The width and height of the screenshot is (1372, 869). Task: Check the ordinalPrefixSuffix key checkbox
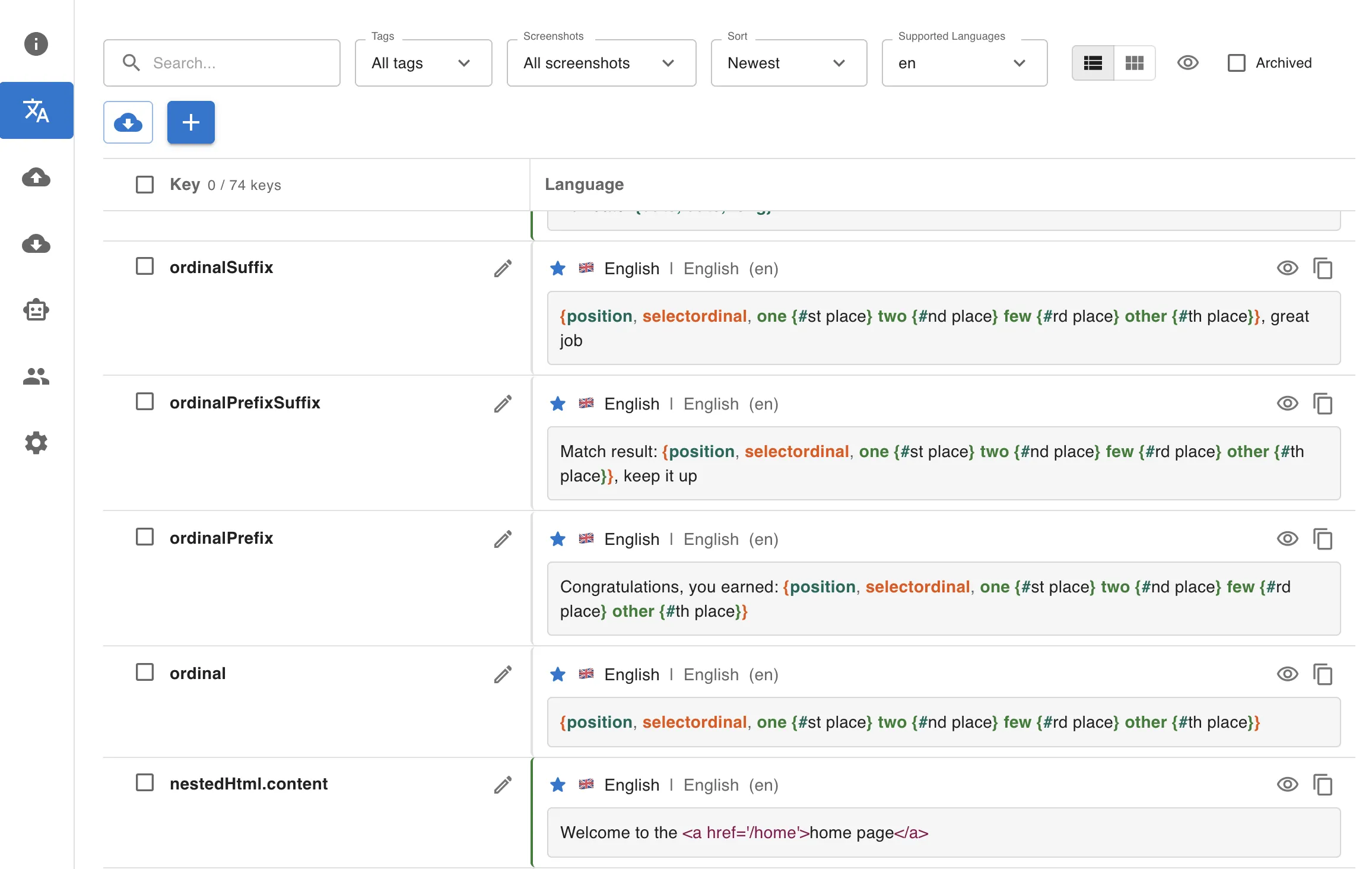[x=145, y=401]
